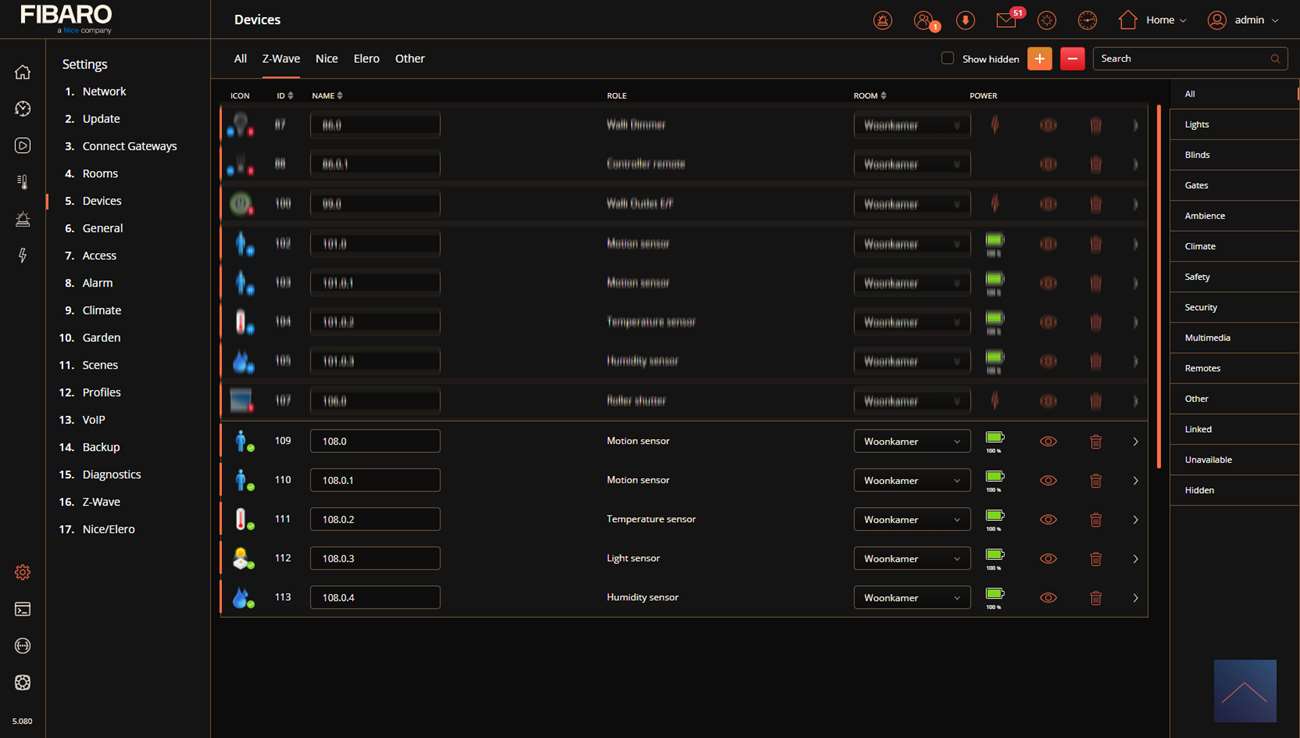Viewport: 1300px width, 738px height.
Task: Toggle visibility eye for Temperature sensor 108.0.2
Action: coord(1048,520)
